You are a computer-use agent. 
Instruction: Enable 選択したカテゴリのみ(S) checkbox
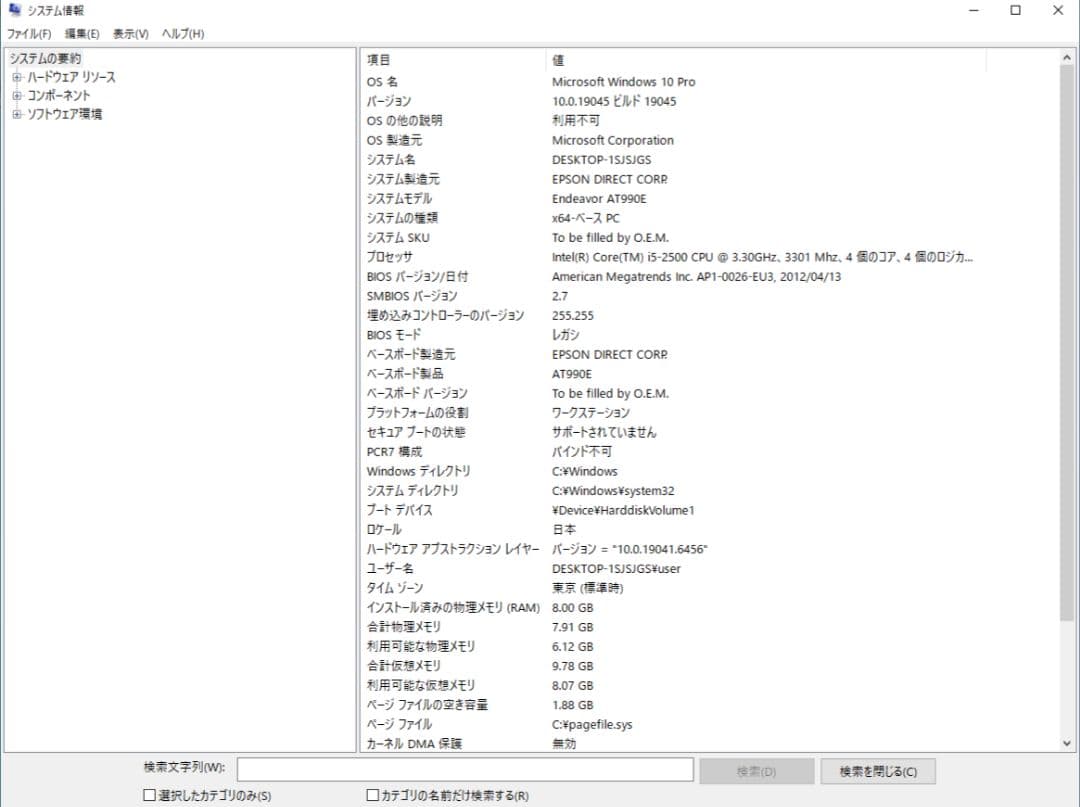[x=149, y=795]
